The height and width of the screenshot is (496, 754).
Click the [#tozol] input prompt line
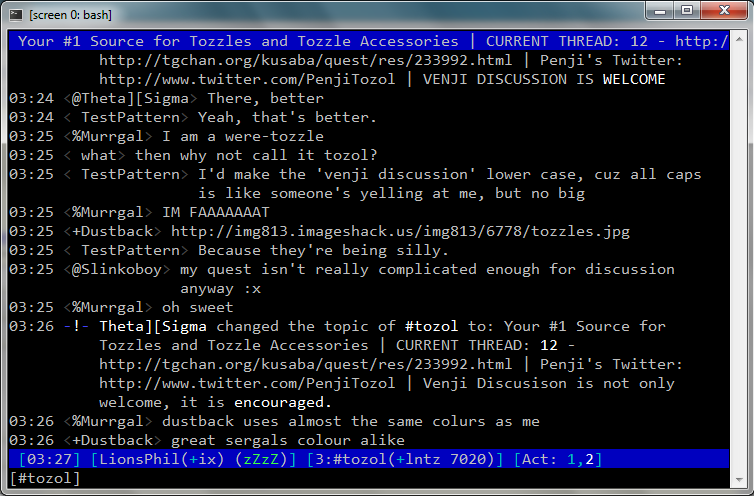coord(45,478)
